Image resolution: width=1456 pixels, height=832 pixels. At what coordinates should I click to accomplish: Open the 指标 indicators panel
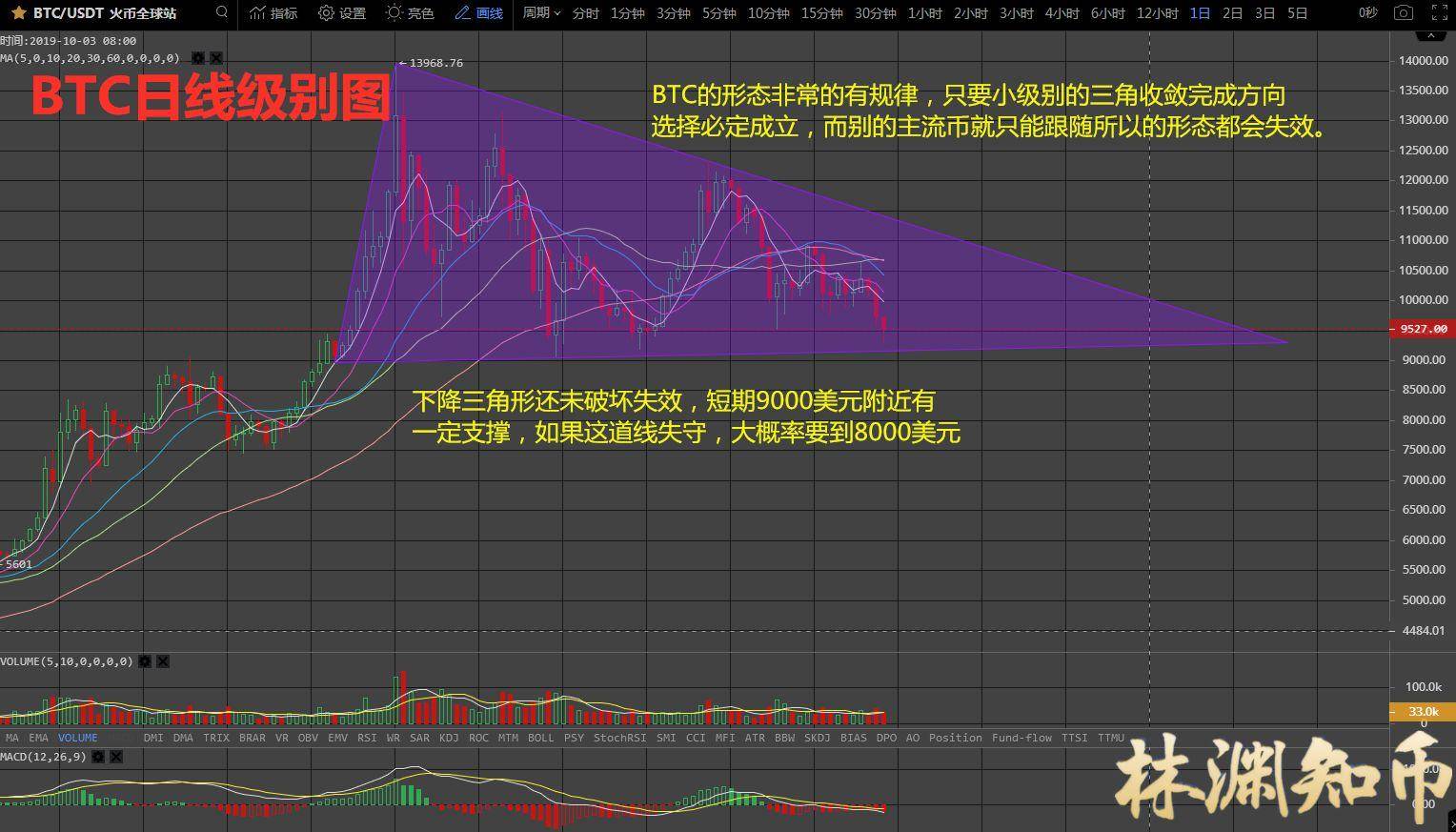273,13
